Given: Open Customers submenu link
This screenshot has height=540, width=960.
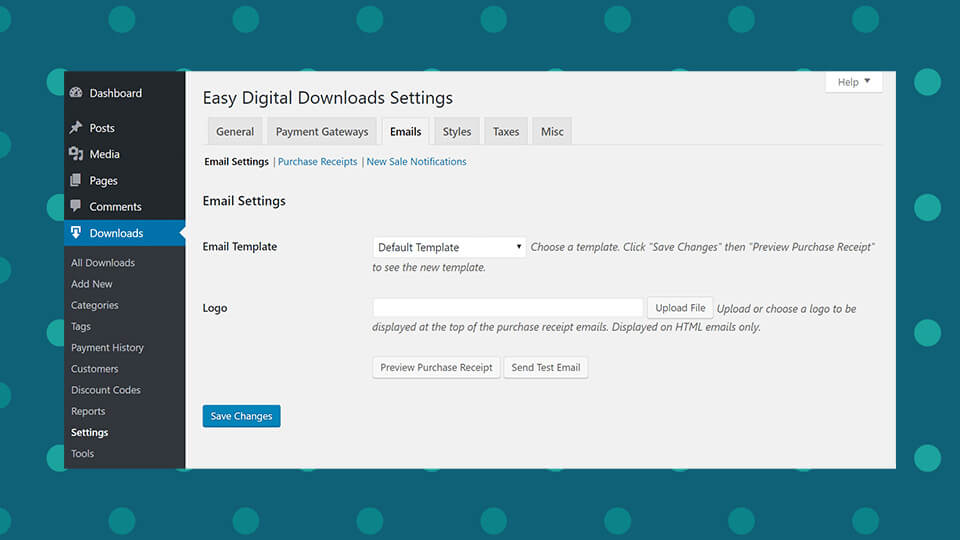Looking at the screenshot, I should (95, 369).
